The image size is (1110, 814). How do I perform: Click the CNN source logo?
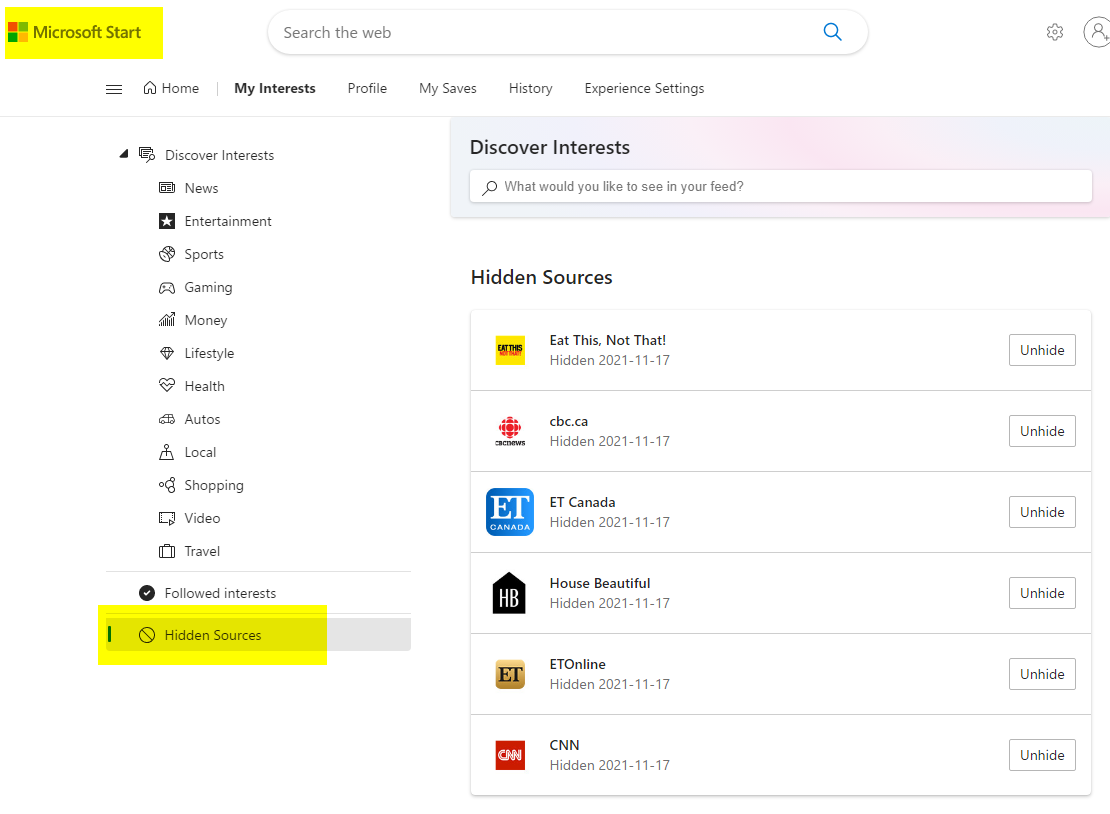[510, 755]
